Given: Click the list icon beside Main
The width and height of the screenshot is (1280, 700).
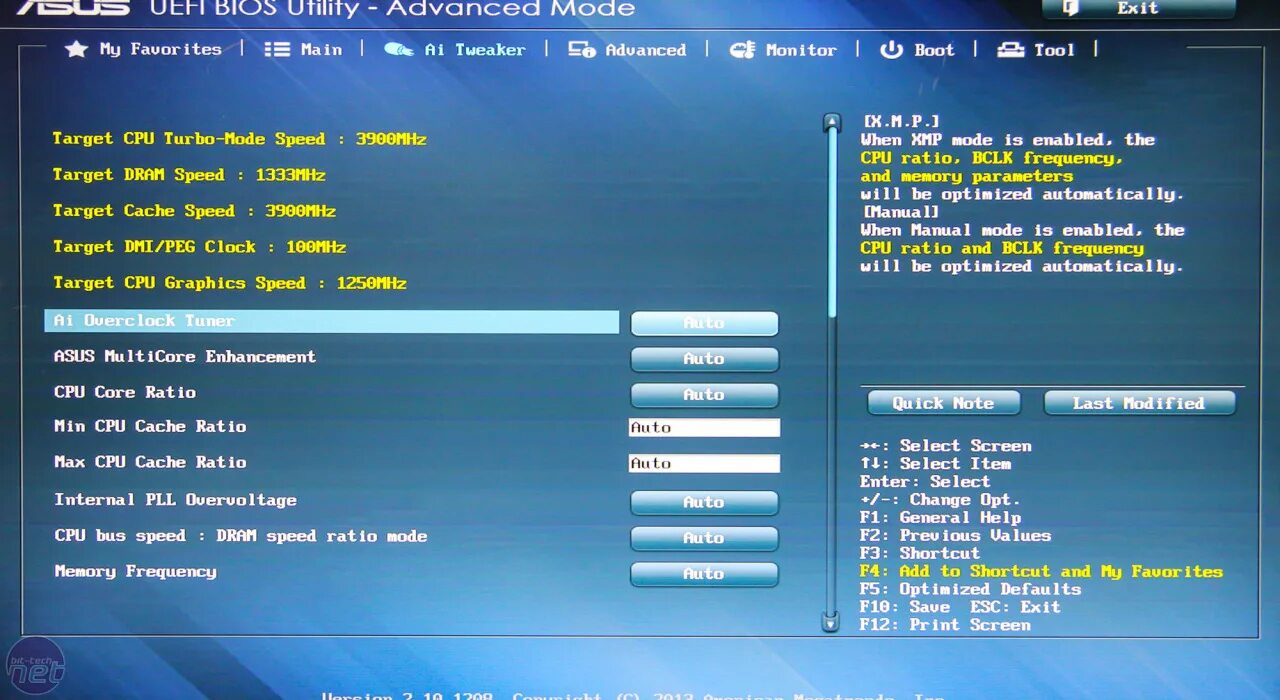Looking at the screenshot, I should (x=277, y=49).
